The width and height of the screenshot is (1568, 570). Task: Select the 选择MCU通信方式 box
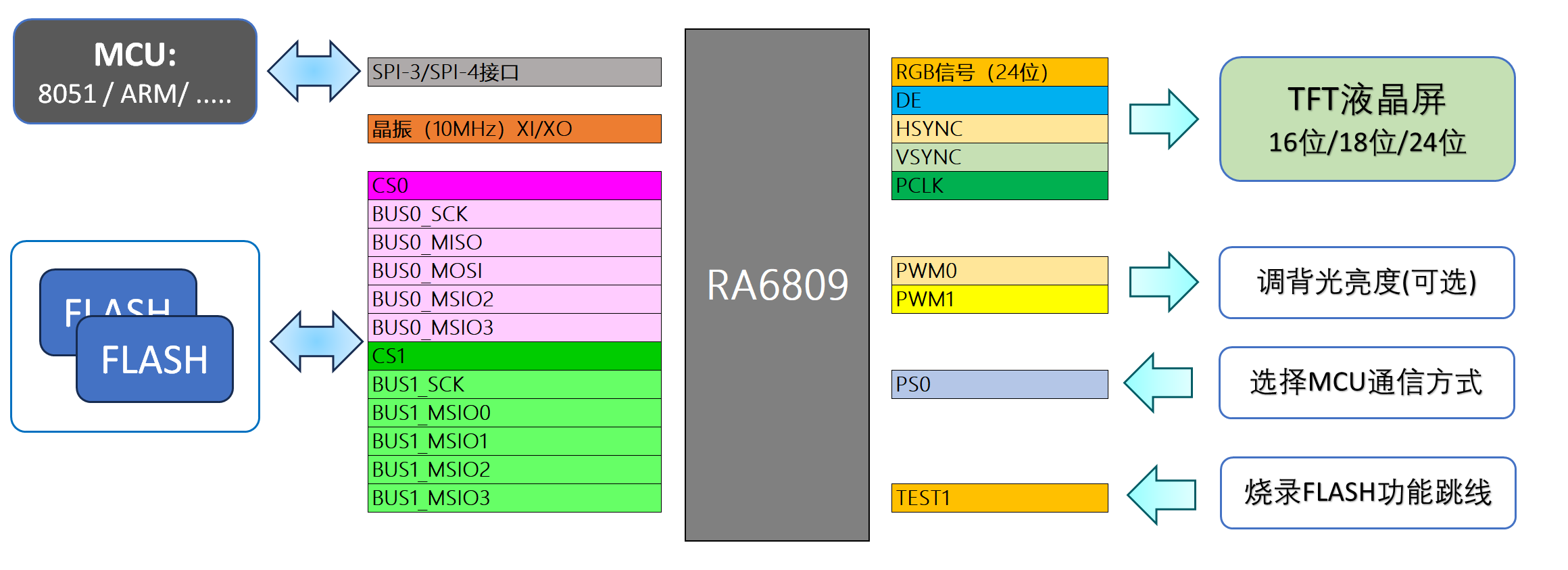click(x=1366, y=383)
